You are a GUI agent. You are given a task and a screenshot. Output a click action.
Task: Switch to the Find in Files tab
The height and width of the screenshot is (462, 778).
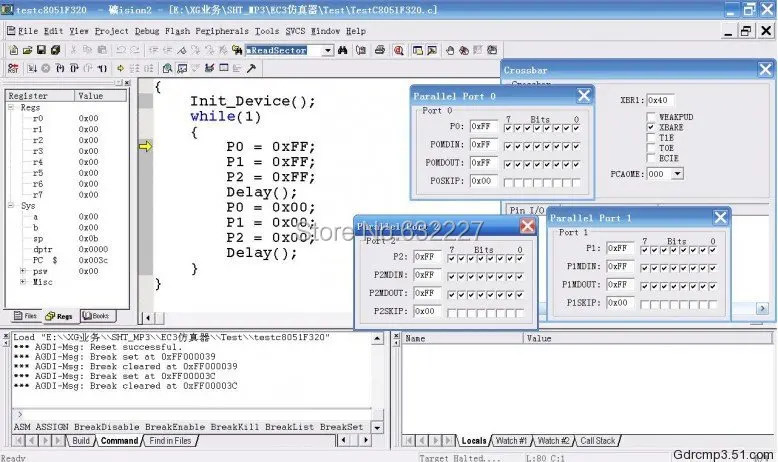[170, 441]
